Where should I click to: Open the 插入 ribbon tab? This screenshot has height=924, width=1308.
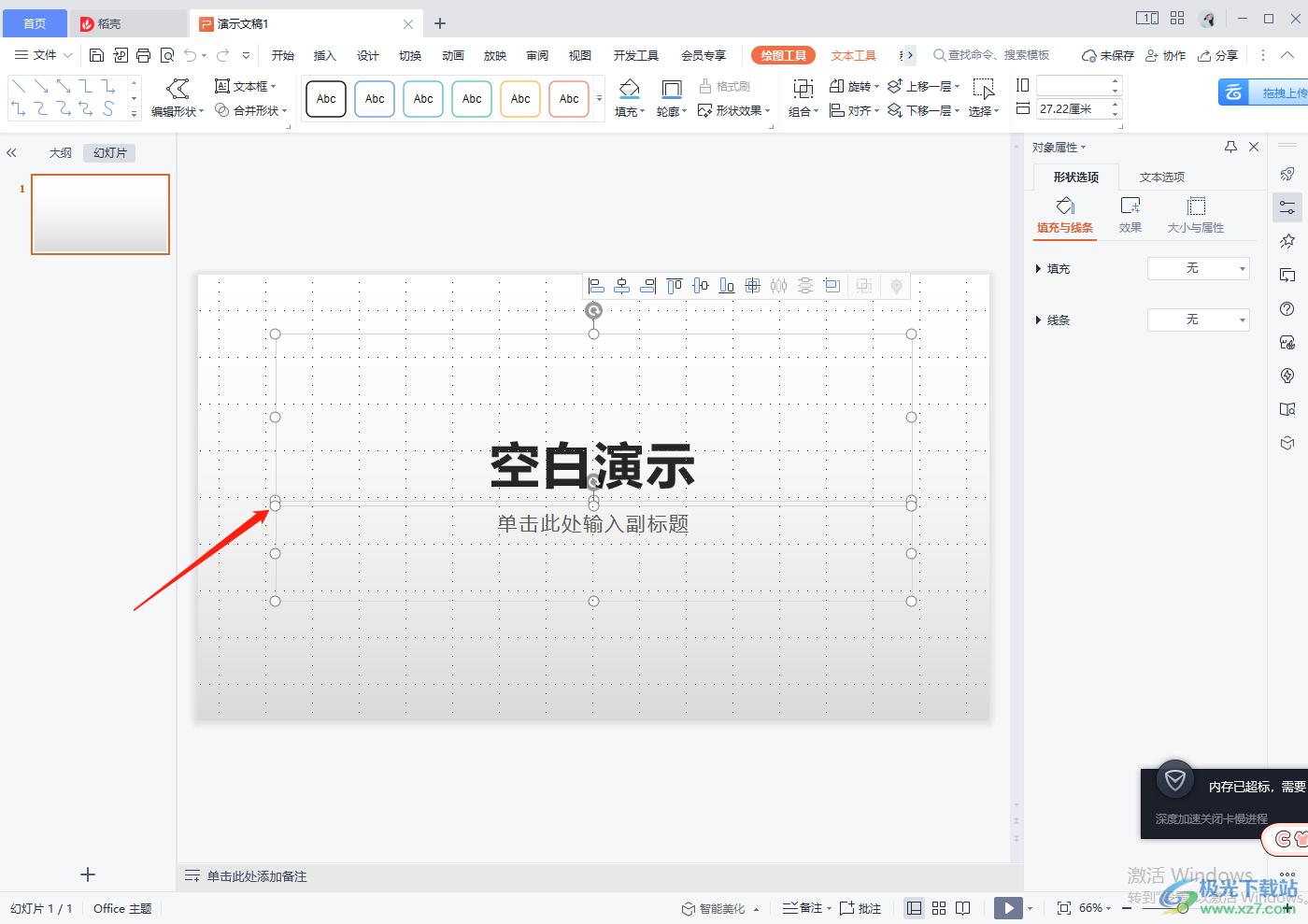tap(324, 55)
